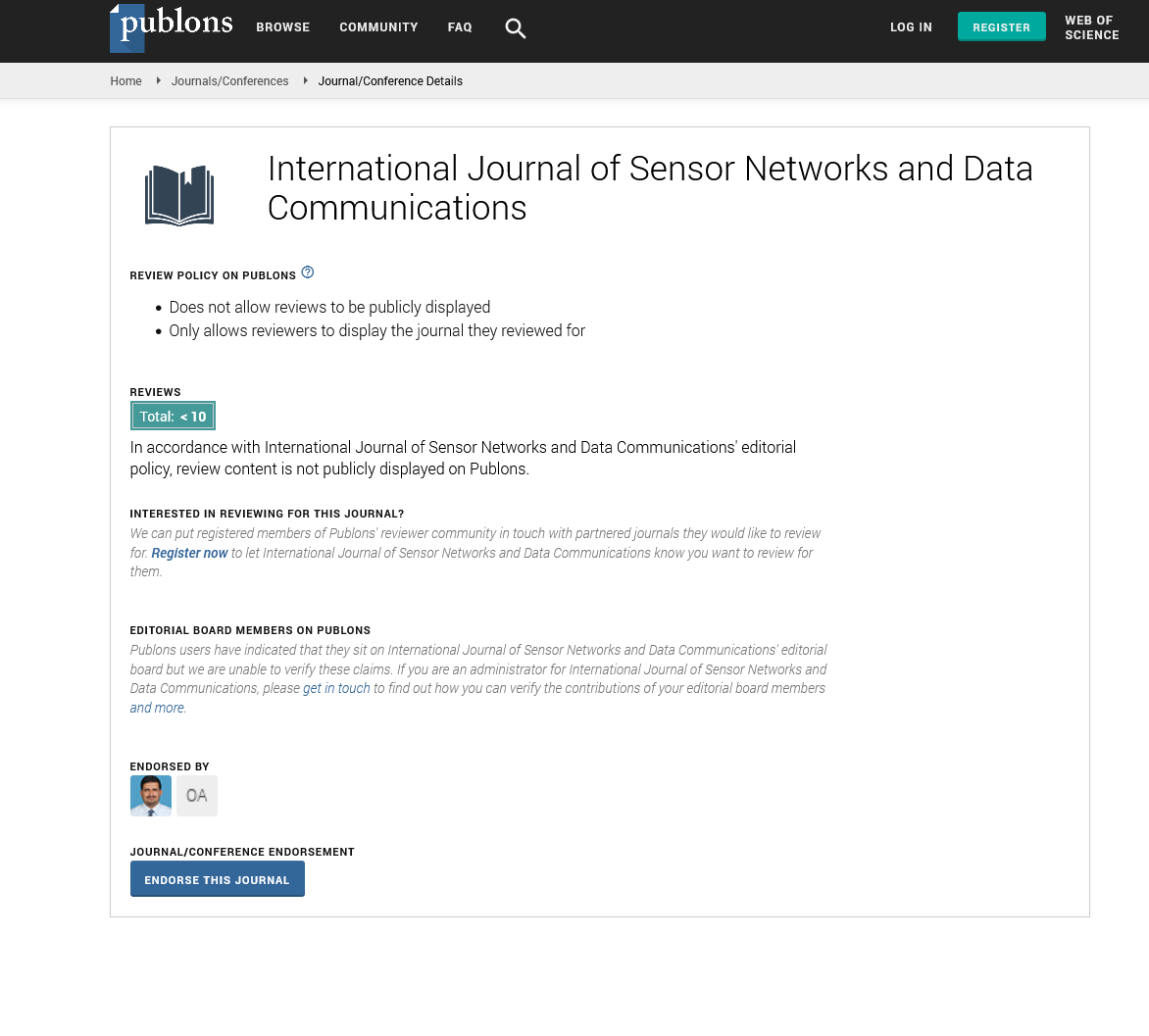1149x1036 pixels.
Task: Go to the FAQ page
Action: 460,27
